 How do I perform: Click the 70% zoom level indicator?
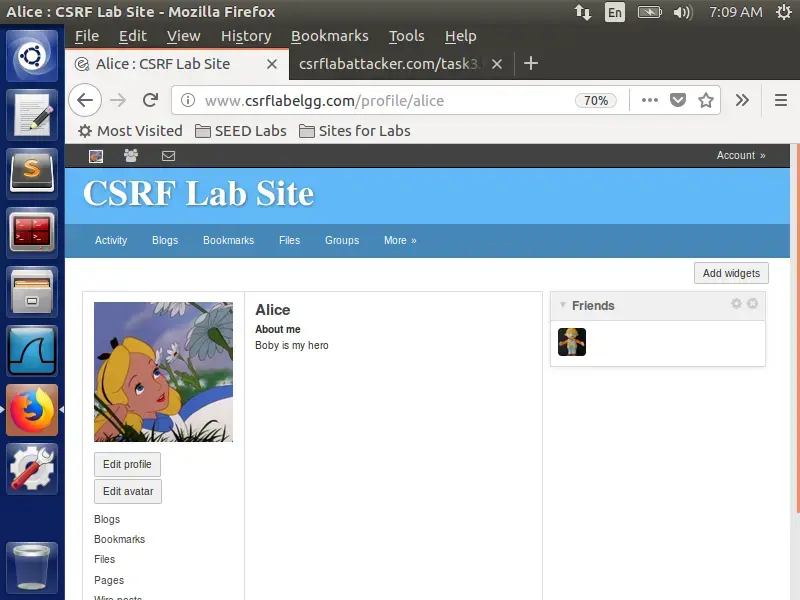[x=595, y=101]
